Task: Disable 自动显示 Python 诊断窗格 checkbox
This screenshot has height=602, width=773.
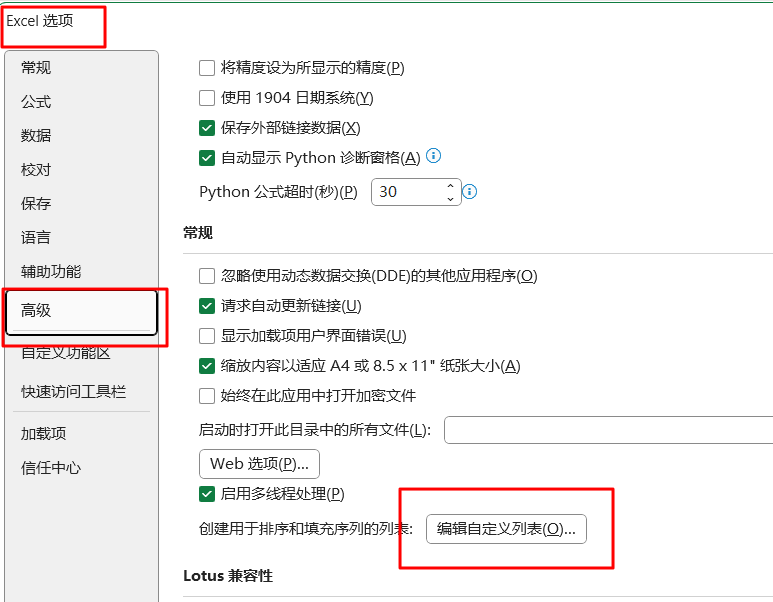Action: tap(207, 158)
